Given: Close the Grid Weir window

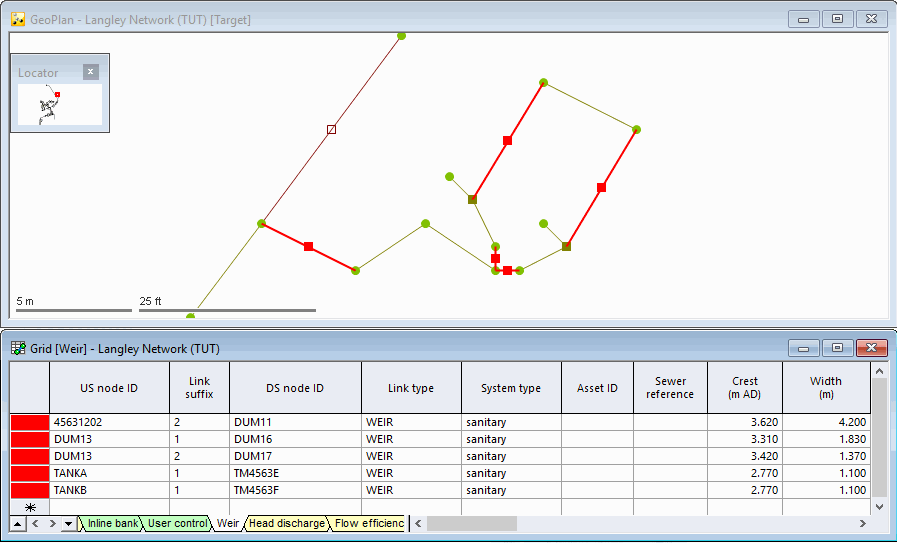Looking at the screenshot, I should point(871,348).
